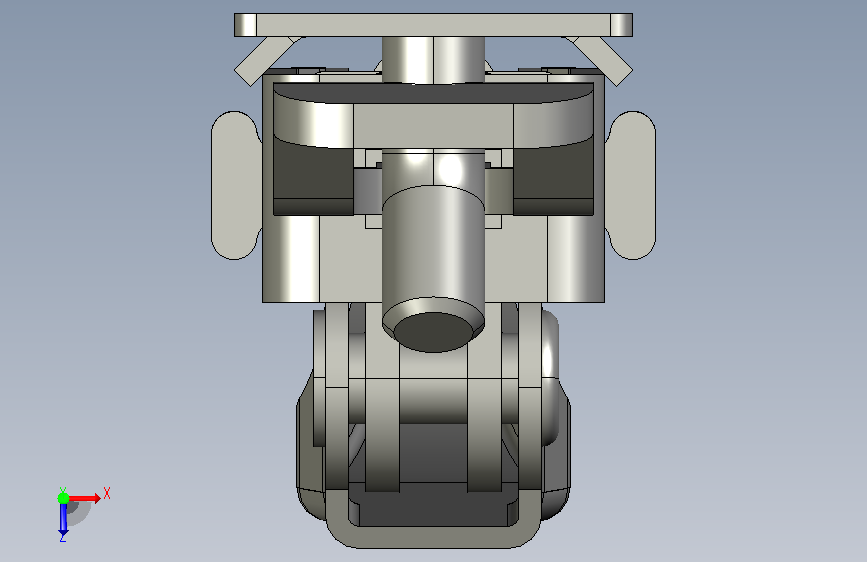Click the red X axis arrow of the triad
867x562 pixels.
[85, 498]
